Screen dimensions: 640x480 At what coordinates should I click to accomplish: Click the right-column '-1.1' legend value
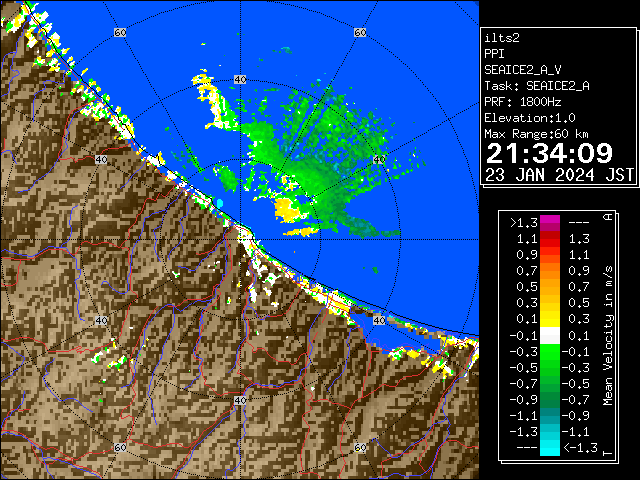576,432
